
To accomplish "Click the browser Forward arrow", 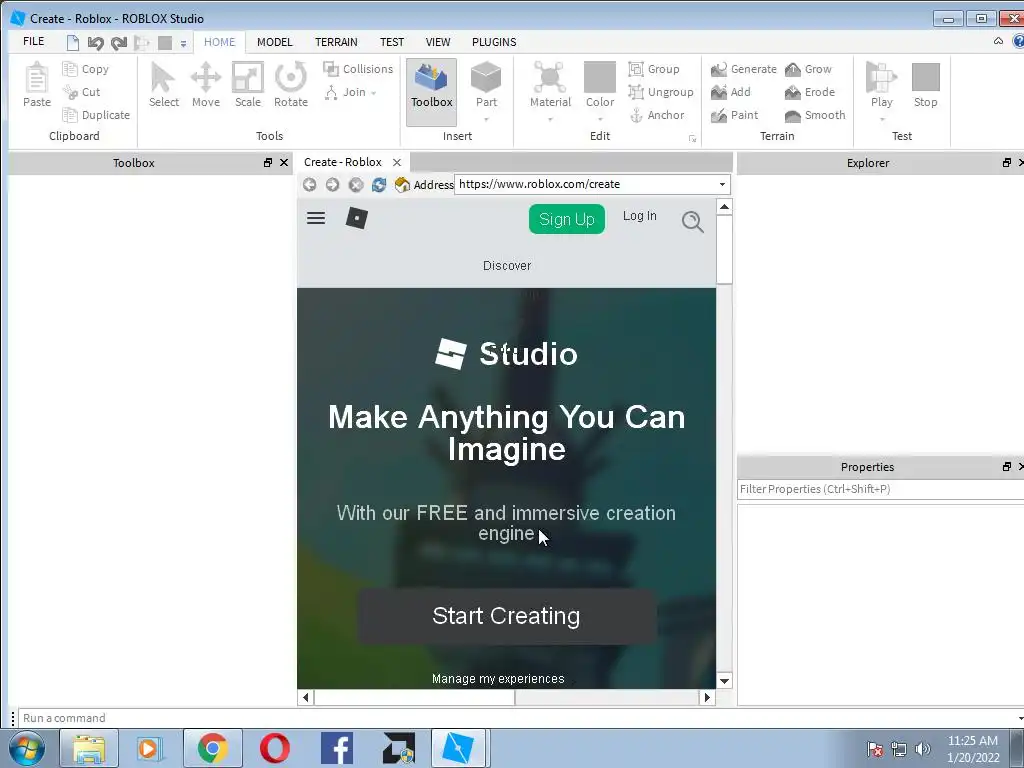I will [332, 185].
